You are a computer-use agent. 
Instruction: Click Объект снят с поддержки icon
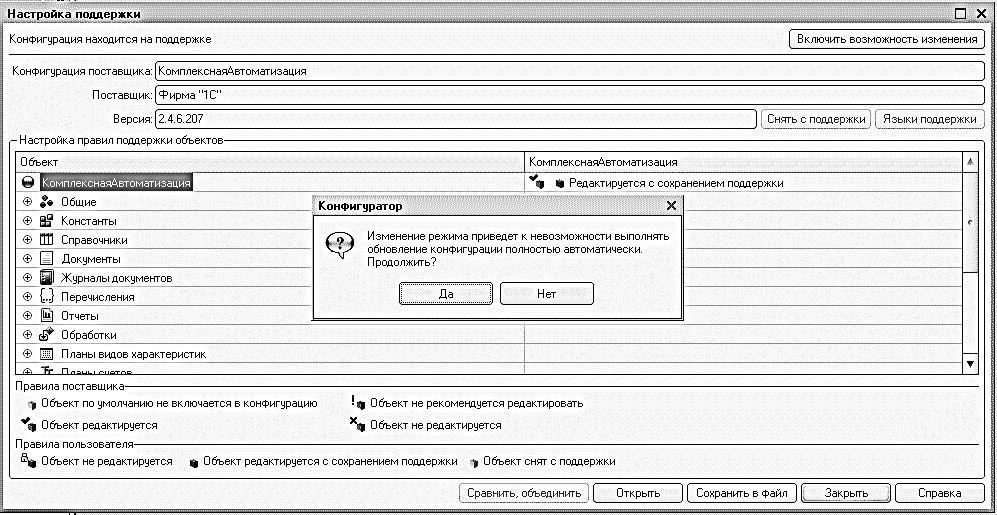pyautogui.click(x=474, y=463)
